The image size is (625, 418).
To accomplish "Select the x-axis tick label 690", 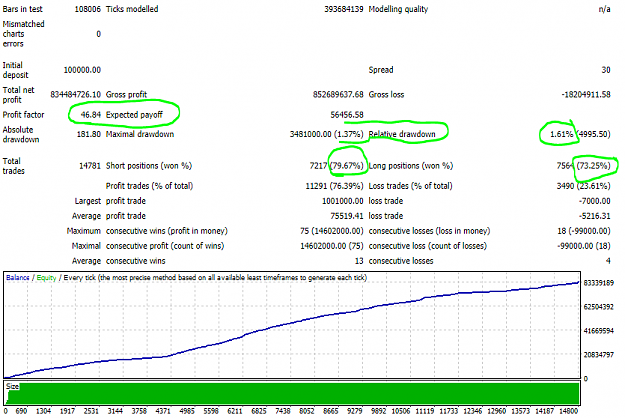I will pyautogui.click(x=21, y=411).
